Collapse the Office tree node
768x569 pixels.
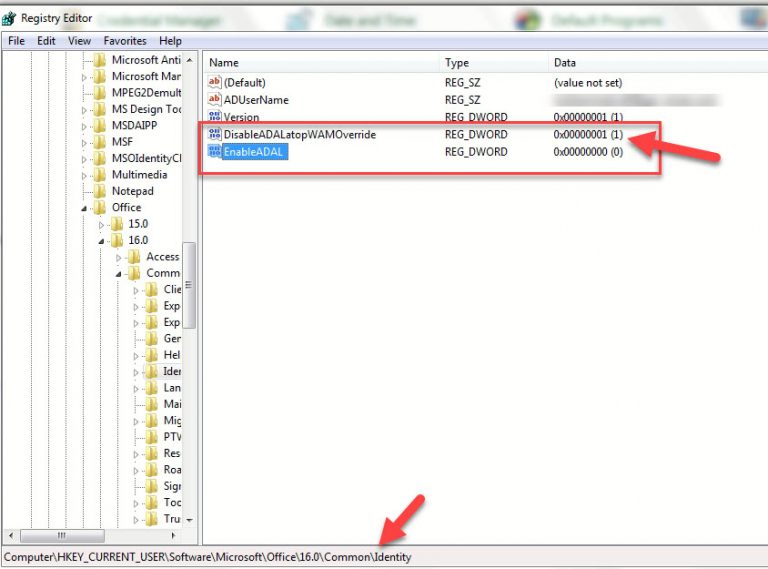(85, 208)
